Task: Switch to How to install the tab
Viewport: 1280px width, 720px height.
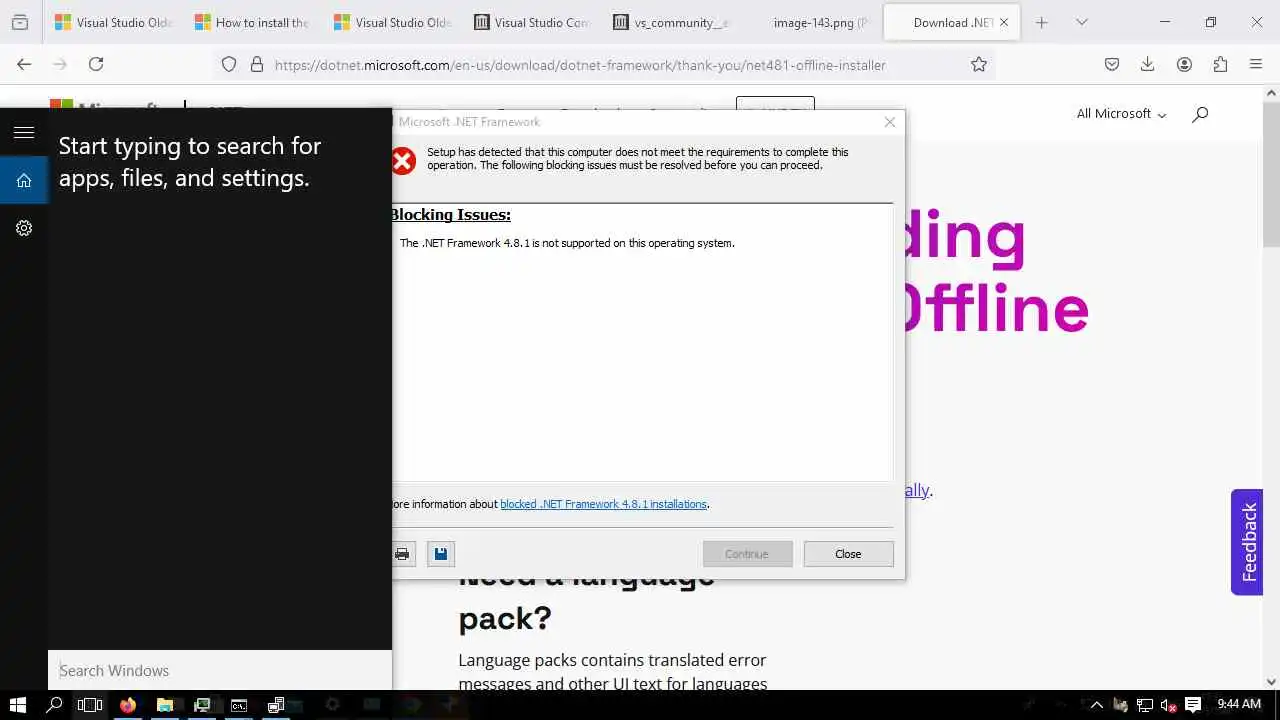Action: click(252, 22)
